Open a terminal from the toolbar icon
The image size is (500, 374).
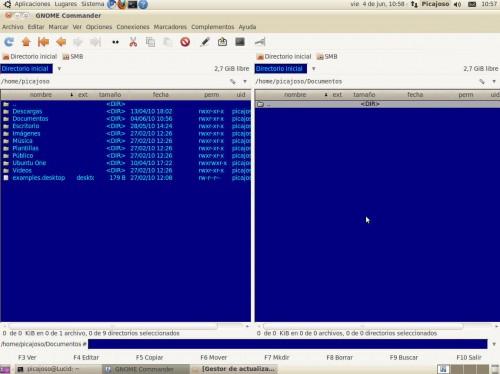tap(240, 42)
